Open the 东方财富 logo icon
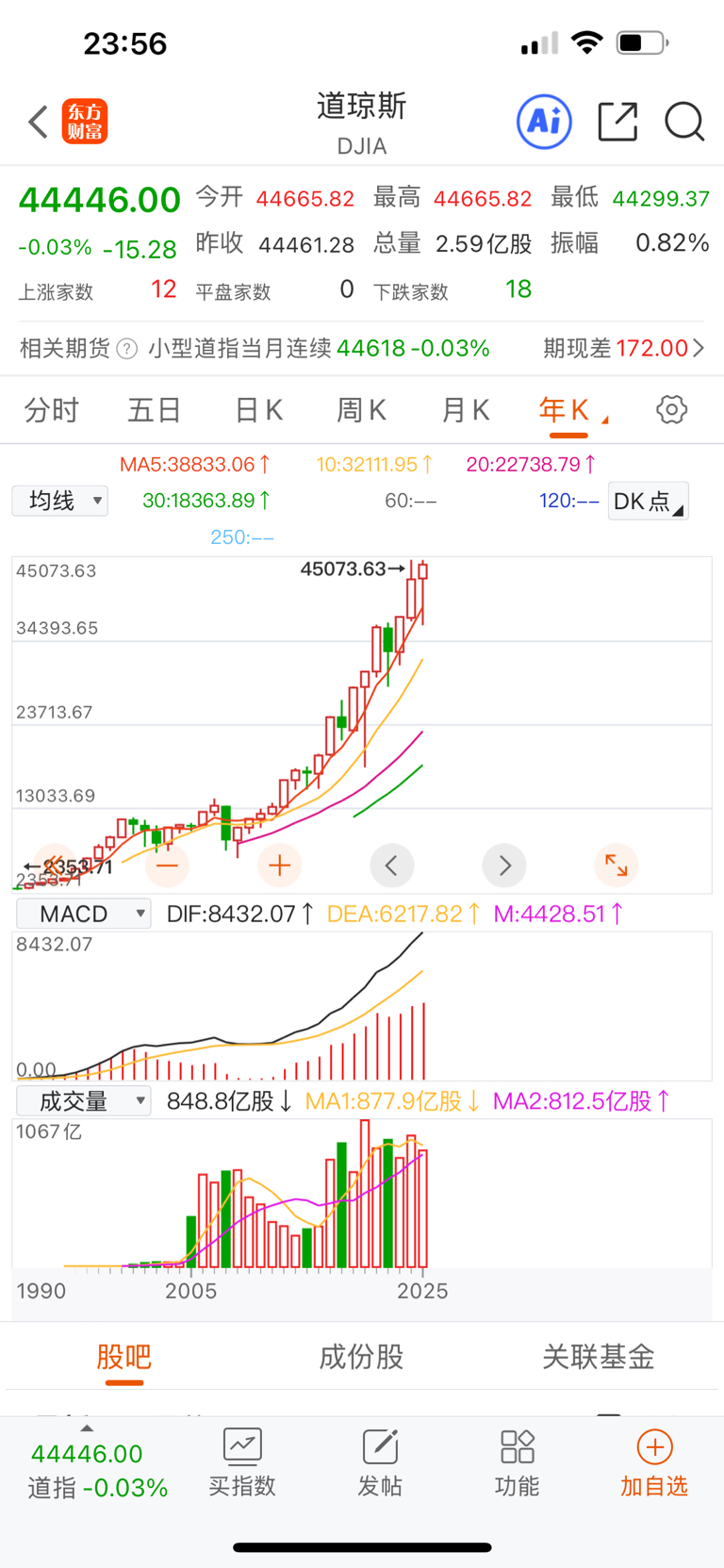Image resolution: width=724 pixels, height=1568 pixels. click(85, 123)
